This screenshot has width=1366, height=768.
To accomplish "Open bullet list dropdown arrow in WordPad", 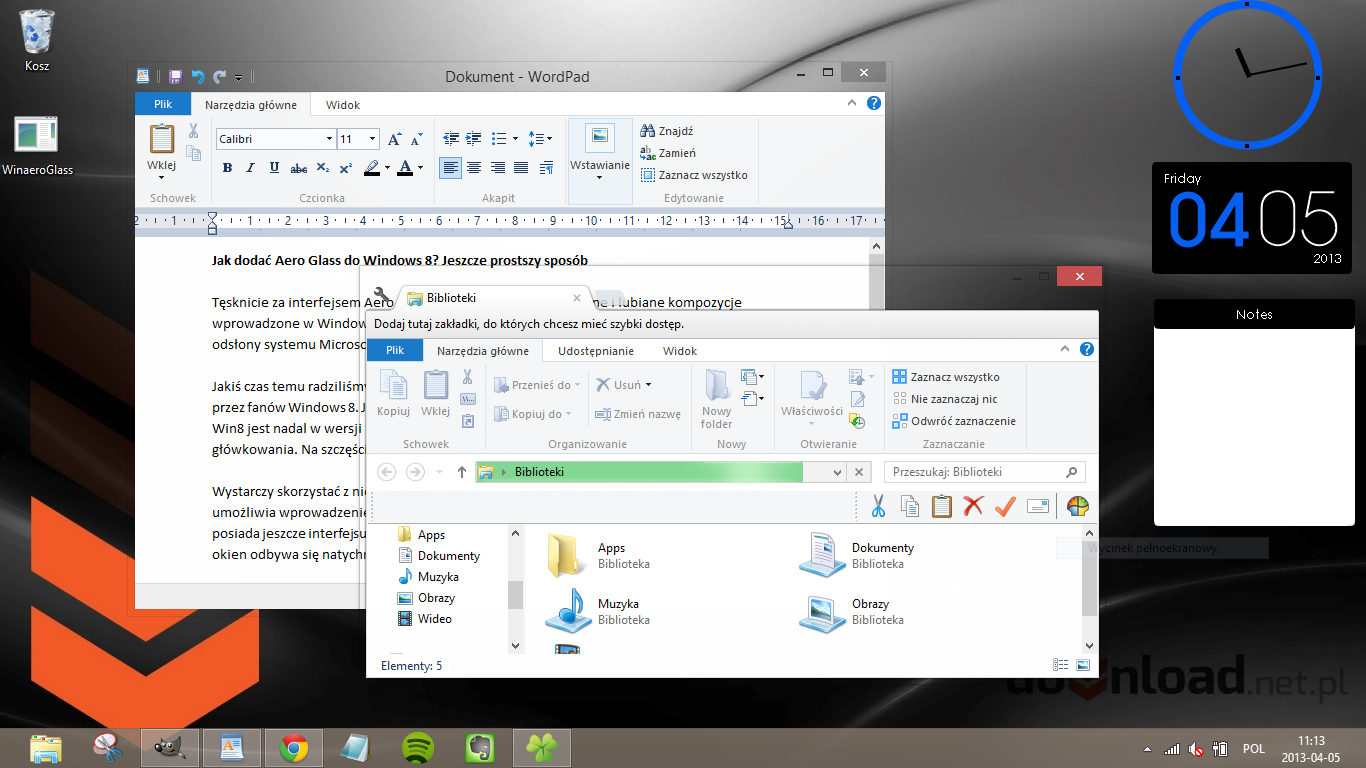I will tap(515, 139).
